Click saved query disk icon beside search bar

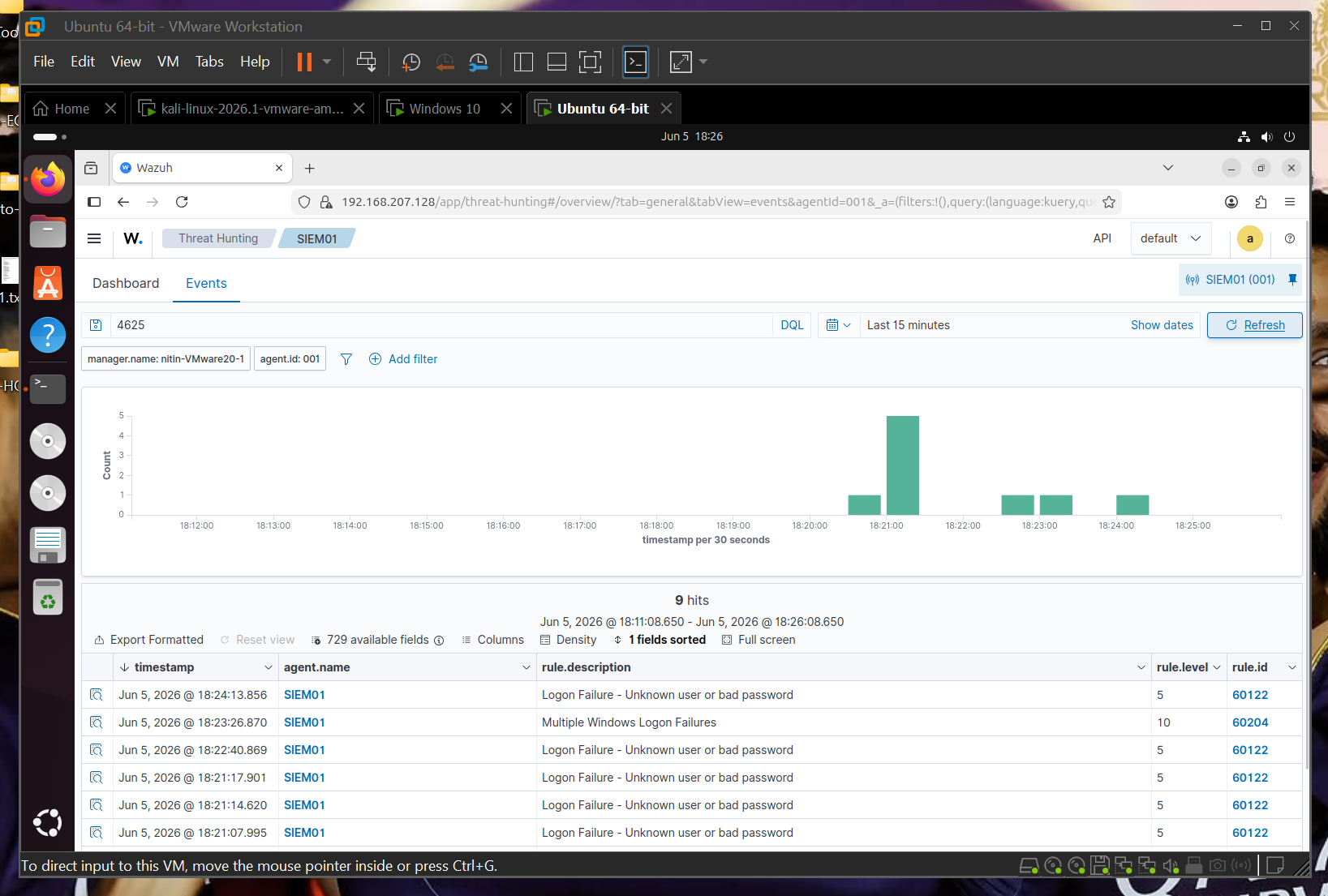[96, 325]
